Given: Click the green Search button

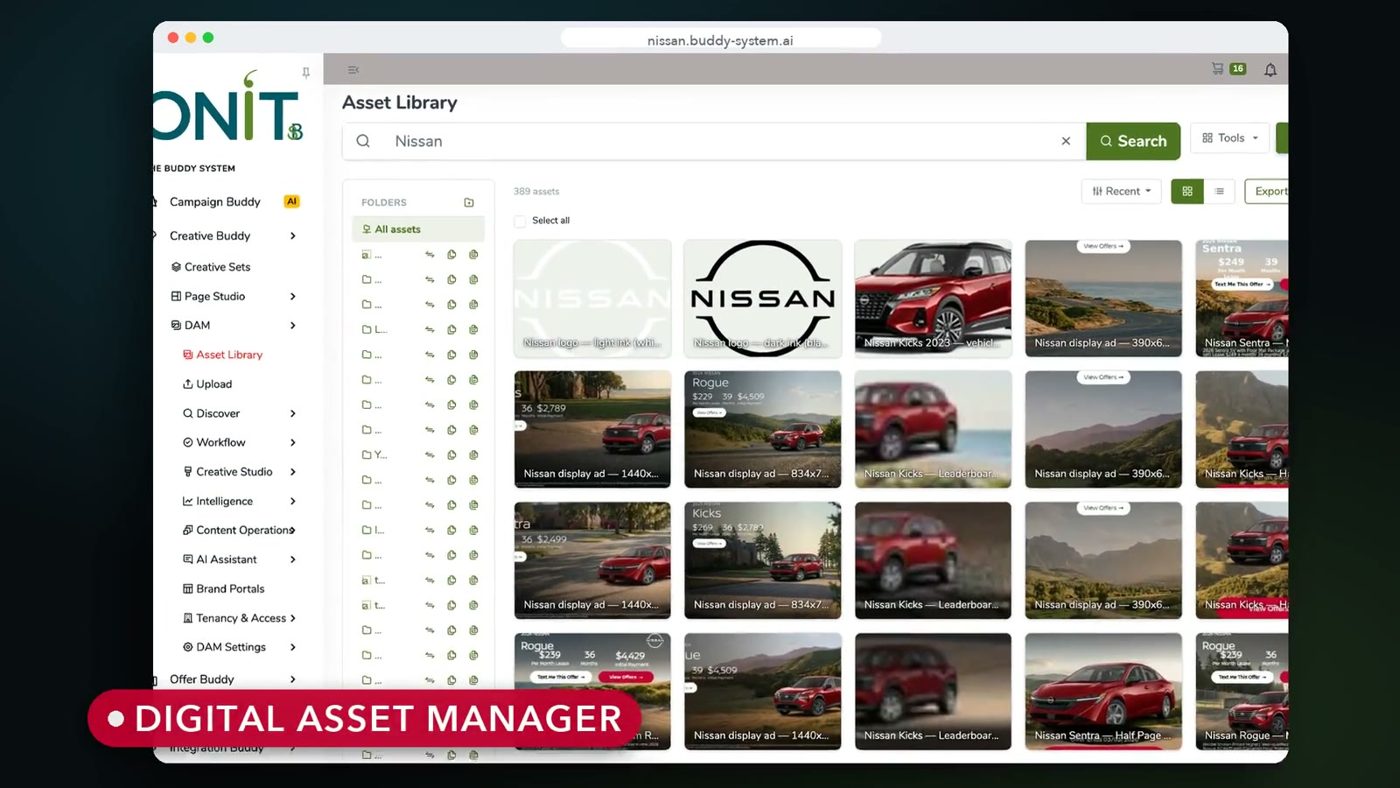Looking at the screenshot, I should pyautogui.click(x=1133, y=141).
